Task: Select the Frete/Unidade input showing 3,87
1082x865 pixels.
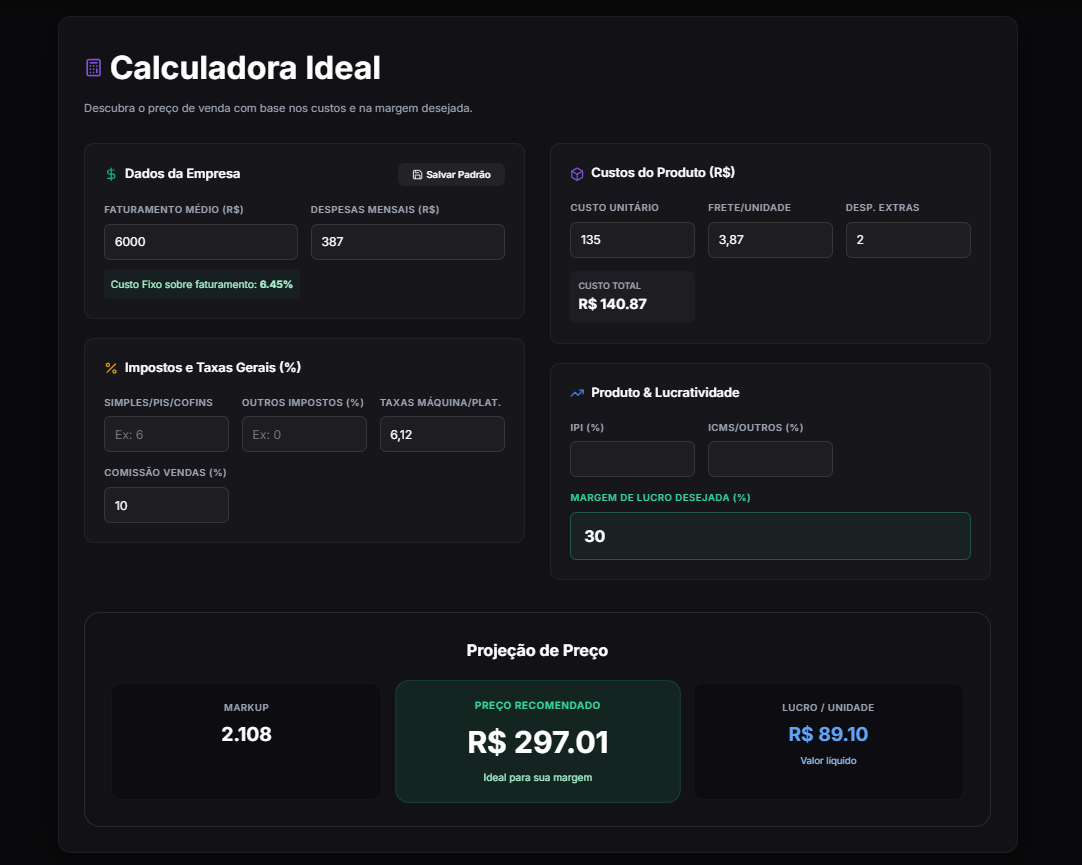Action: (x=770, y=239)
